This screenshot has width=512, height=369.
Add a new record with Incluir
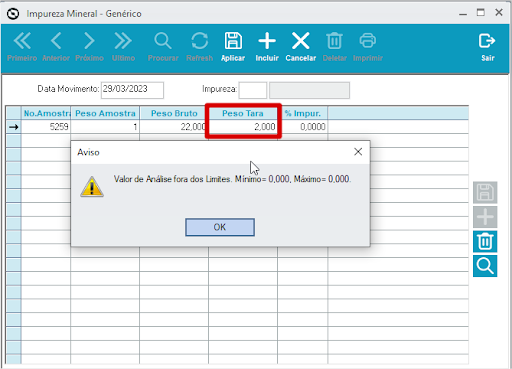pyautogui.click(x=267, y=47)
